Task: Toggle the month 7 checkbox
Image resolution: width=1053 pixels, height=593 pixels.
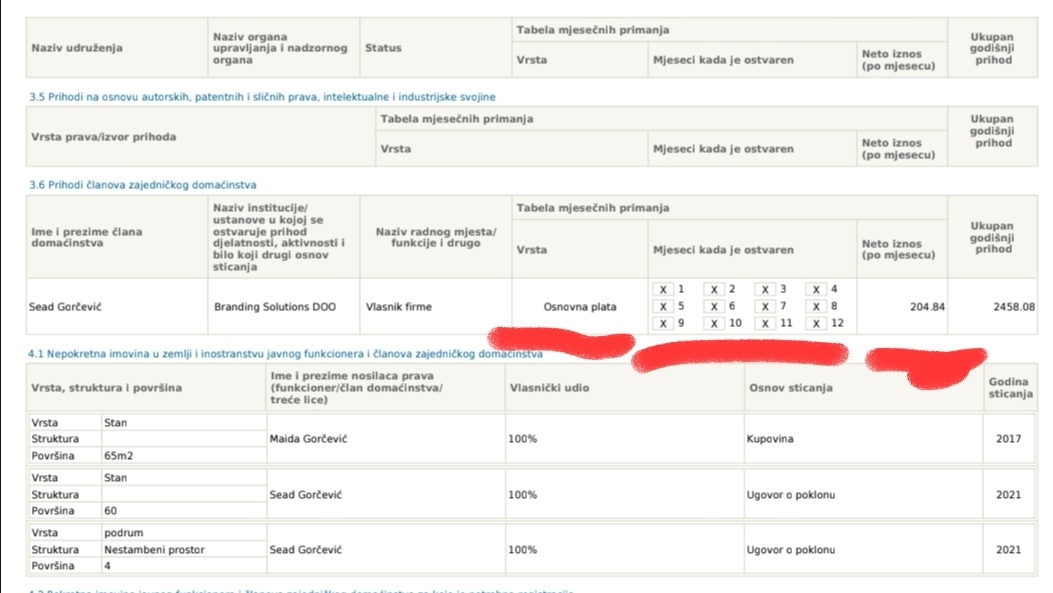Action: (x=765, y=306)
